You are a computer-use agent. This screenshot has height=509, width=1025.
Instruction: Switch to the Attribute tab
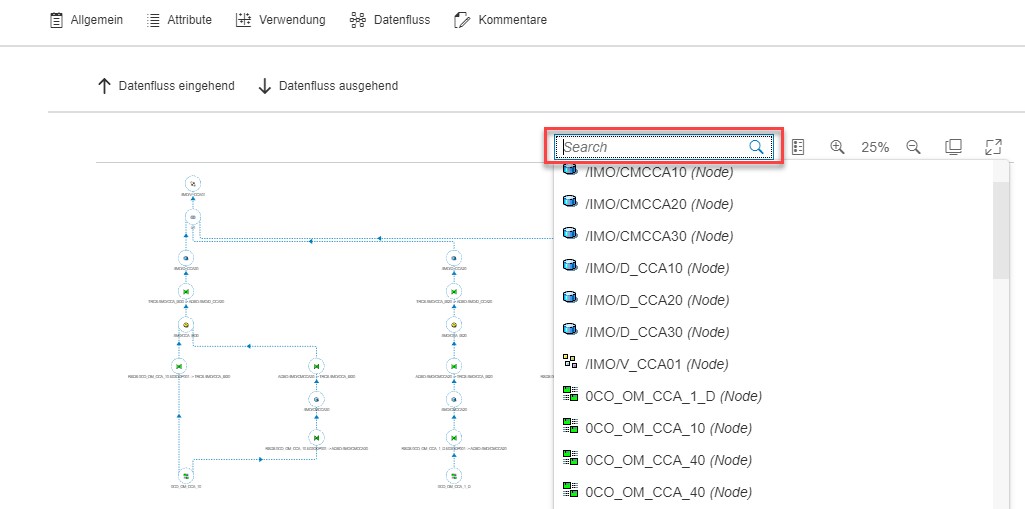click(179, 20)
